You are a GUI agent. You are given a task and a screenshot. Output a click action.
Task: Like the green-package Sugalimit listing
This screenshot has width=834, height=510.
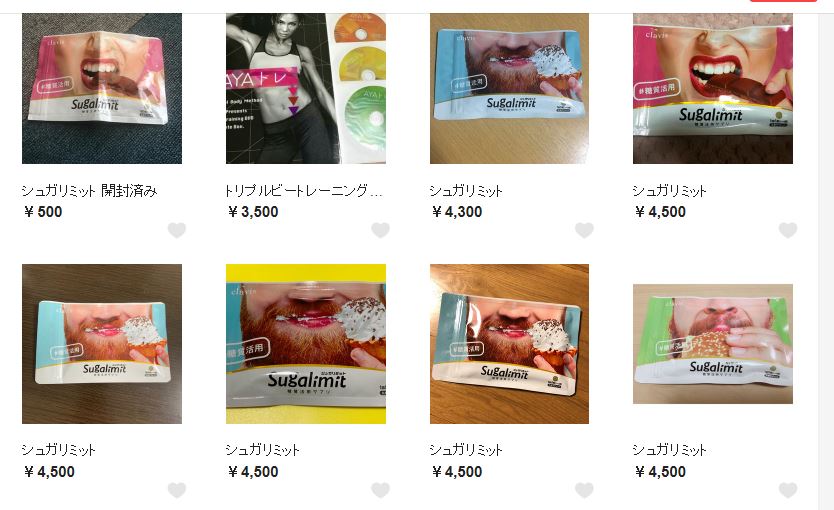click(788, 490)
